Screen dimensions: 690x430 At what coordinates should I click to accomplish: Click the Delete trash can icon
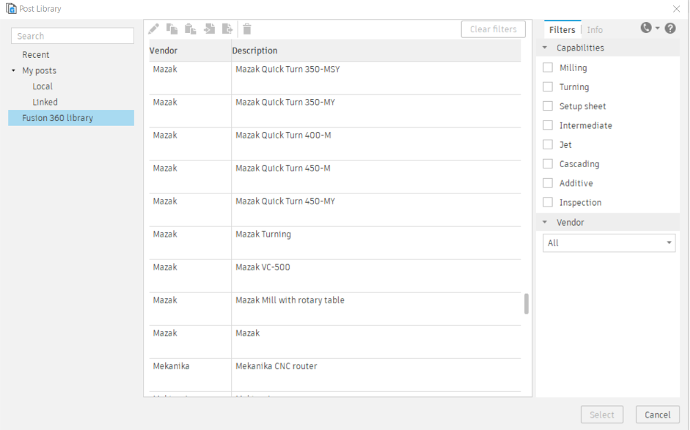(247, 29)
